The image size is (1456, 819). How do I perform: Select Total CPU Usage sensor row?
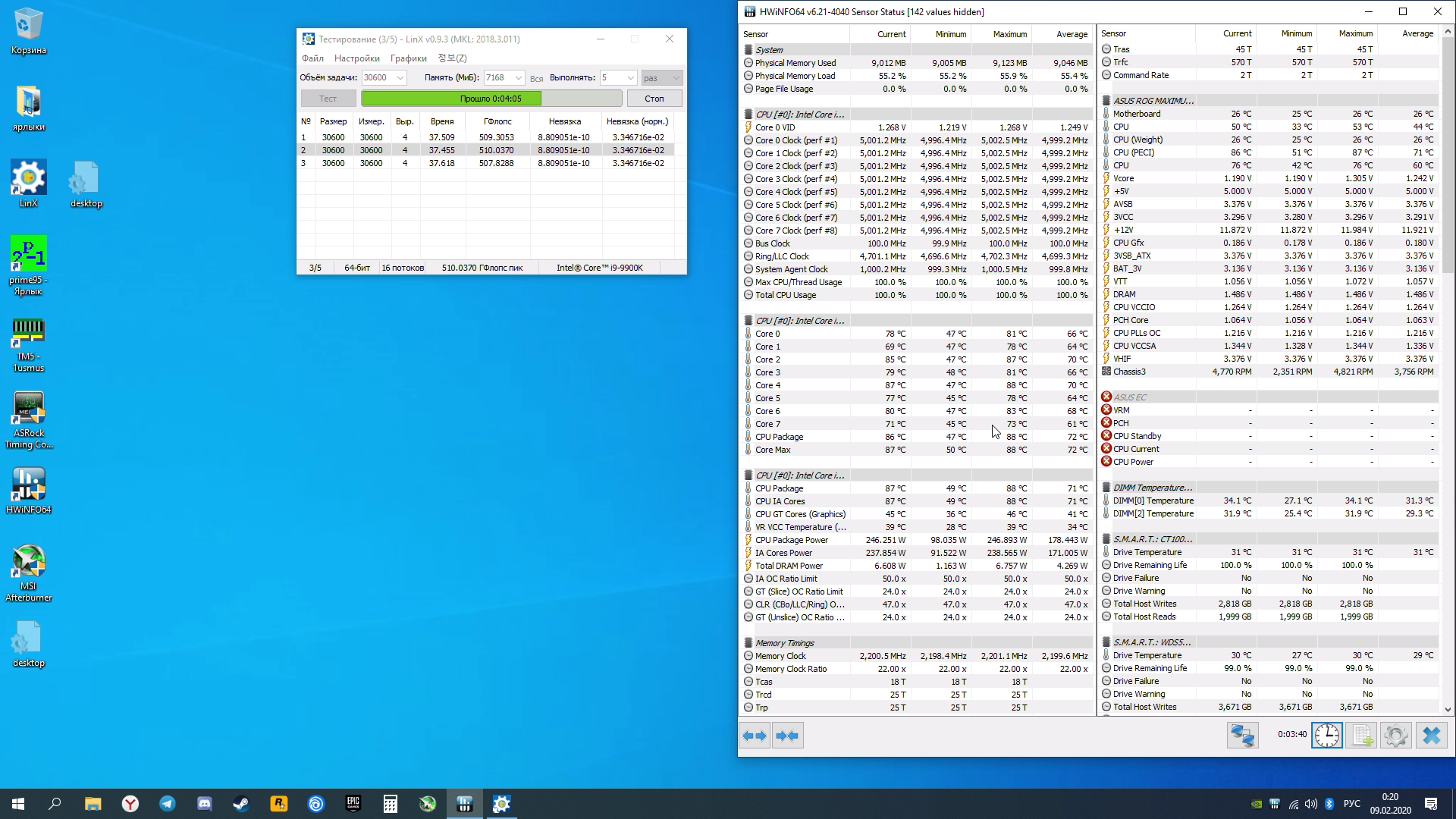tap(917, 295)
